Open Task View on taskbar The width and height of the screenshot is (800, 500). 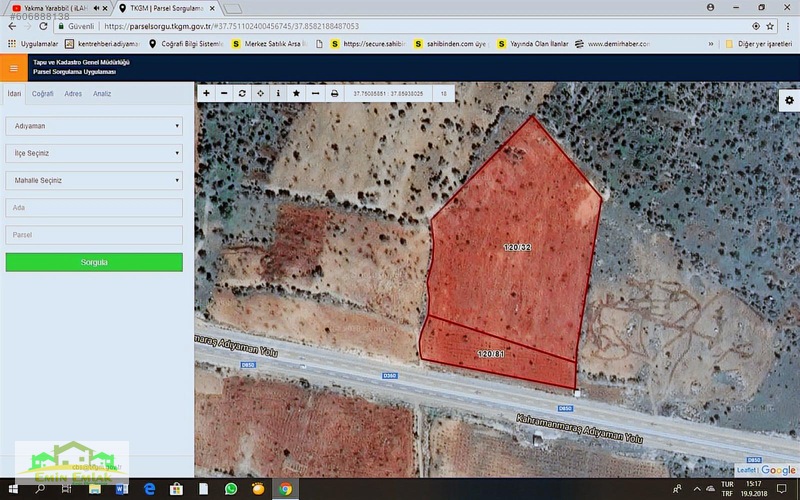(x=66, y=489)
